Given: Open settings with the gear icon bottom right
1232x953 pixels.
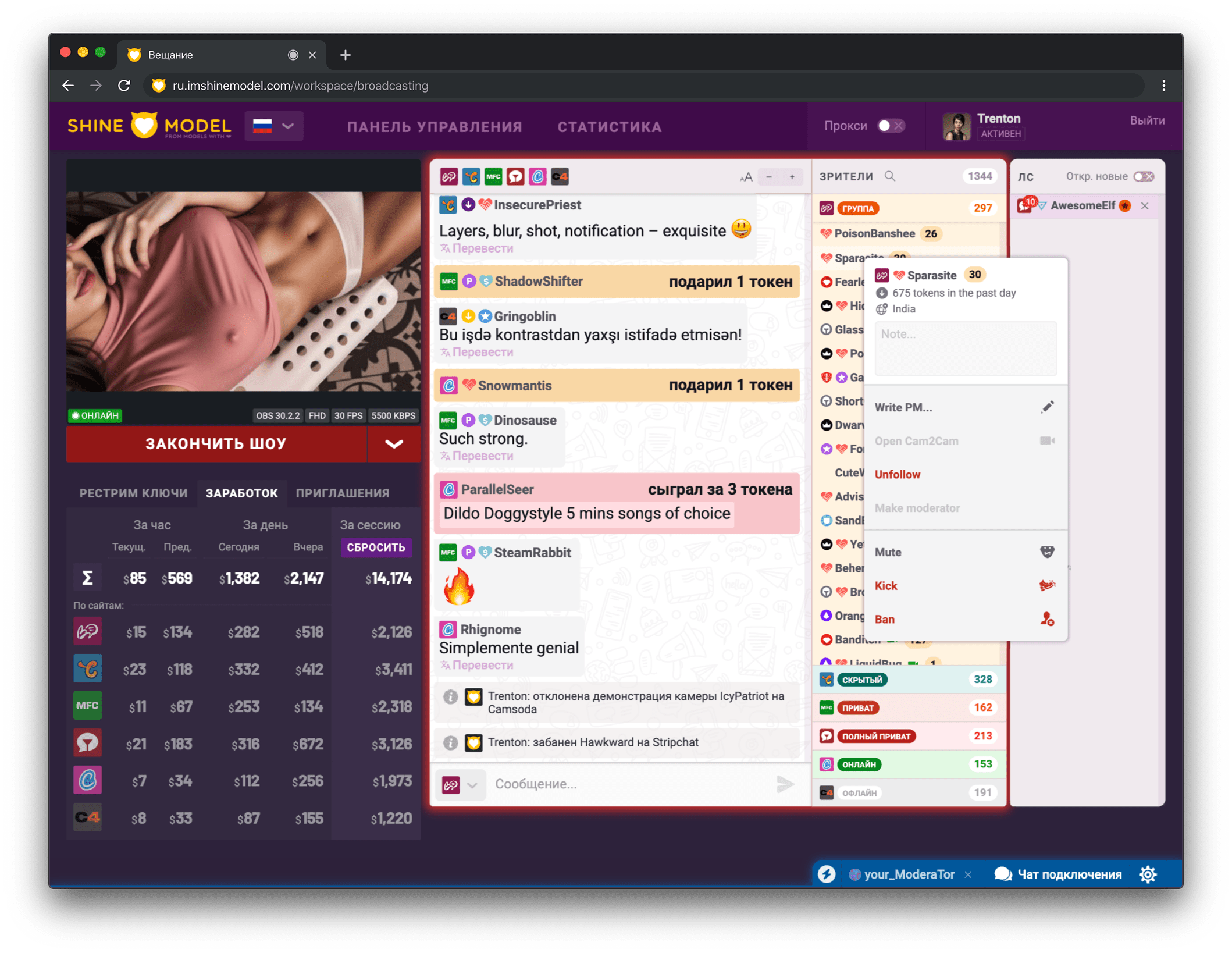Looking at the screenshot, I should click(1148, 874).
